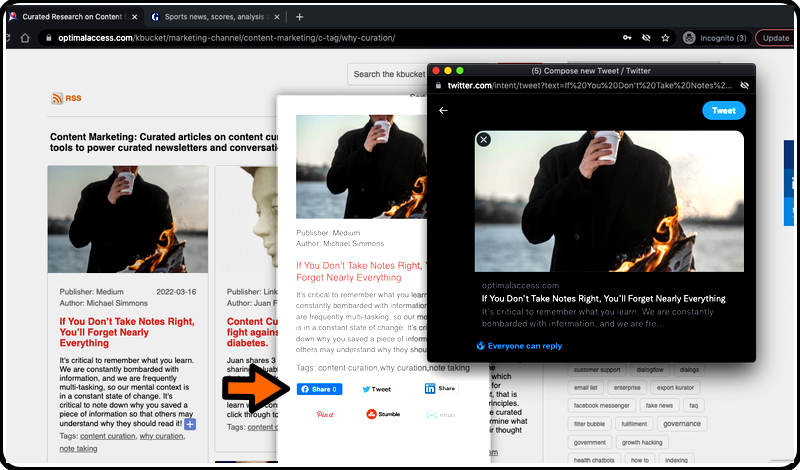
Task: Click the faq tag
Action: tap(693, 405)
